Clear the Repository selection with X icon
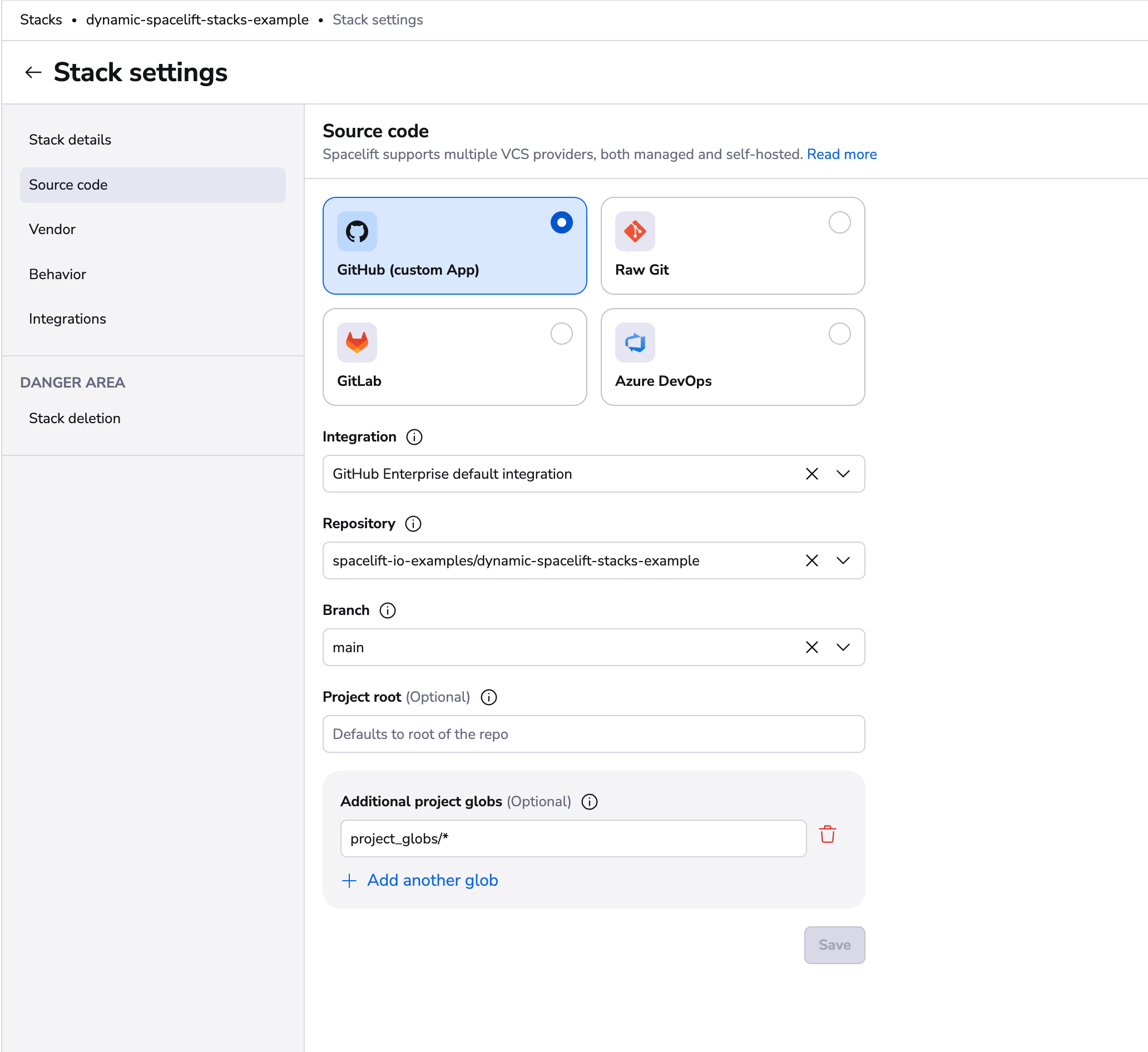 [811, 560]
